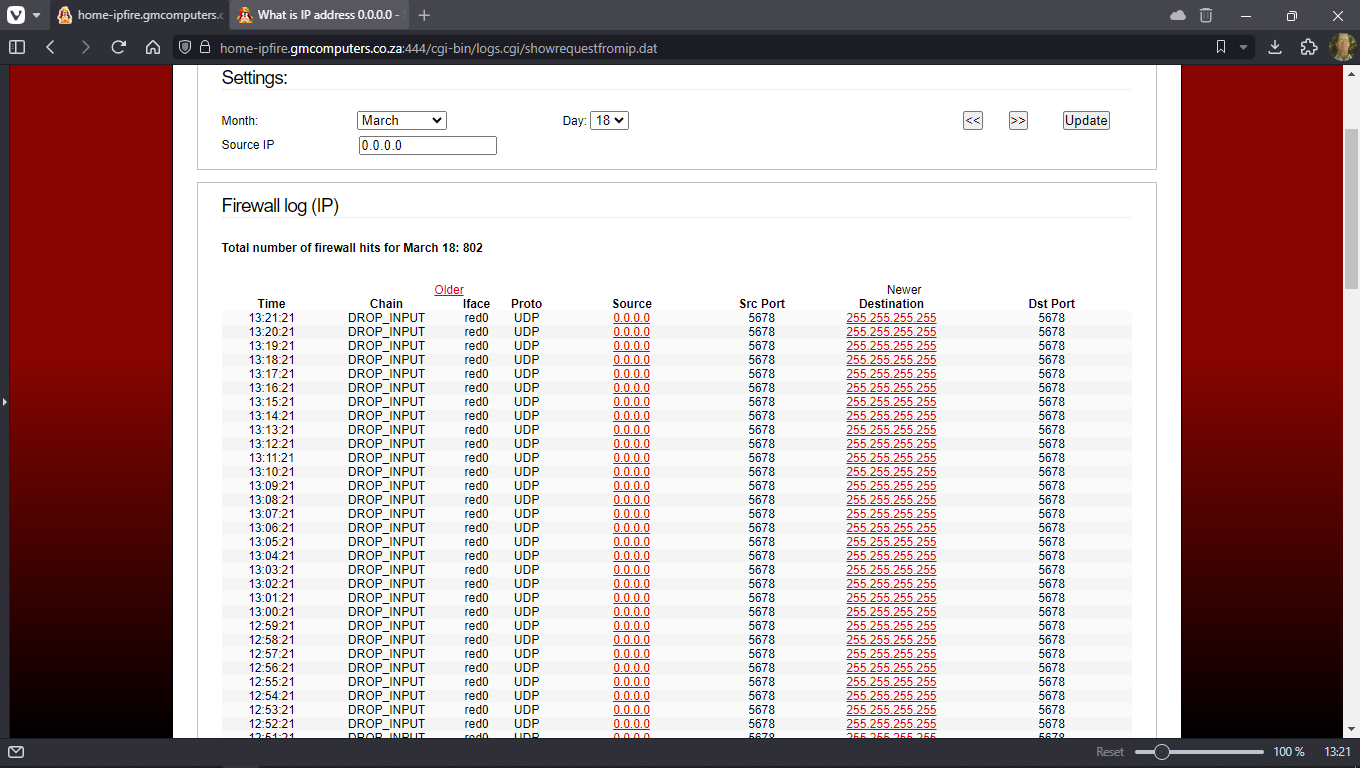Click the << previous day button

972,120
